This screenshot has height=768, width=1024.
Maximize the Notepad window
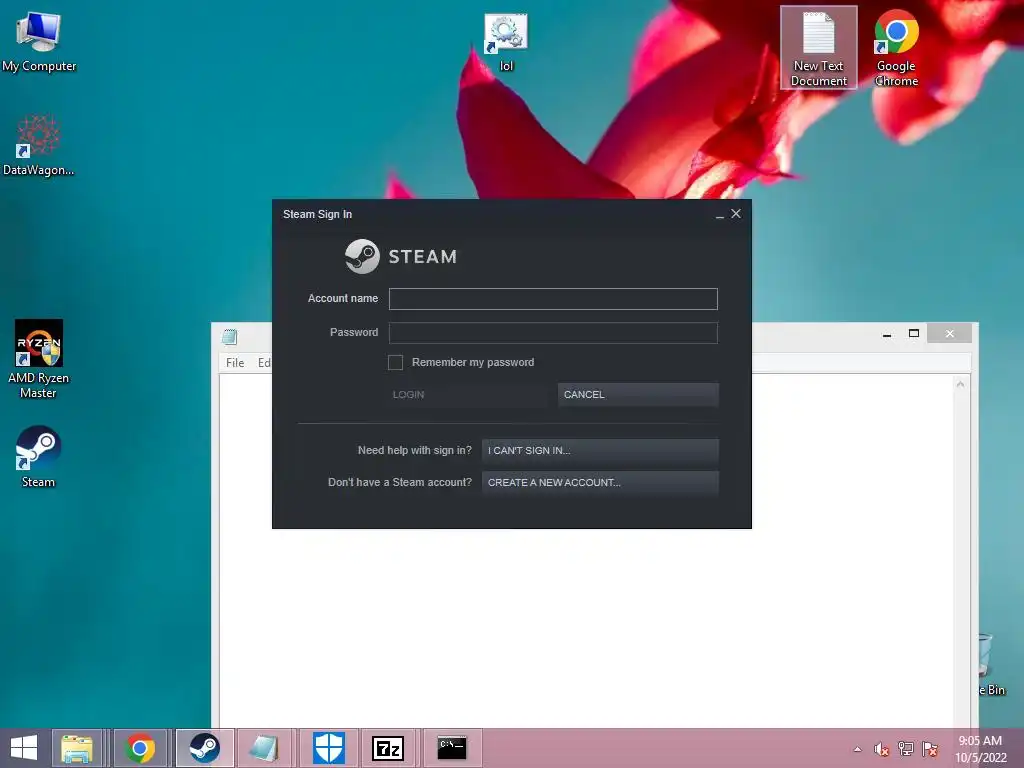914,334
